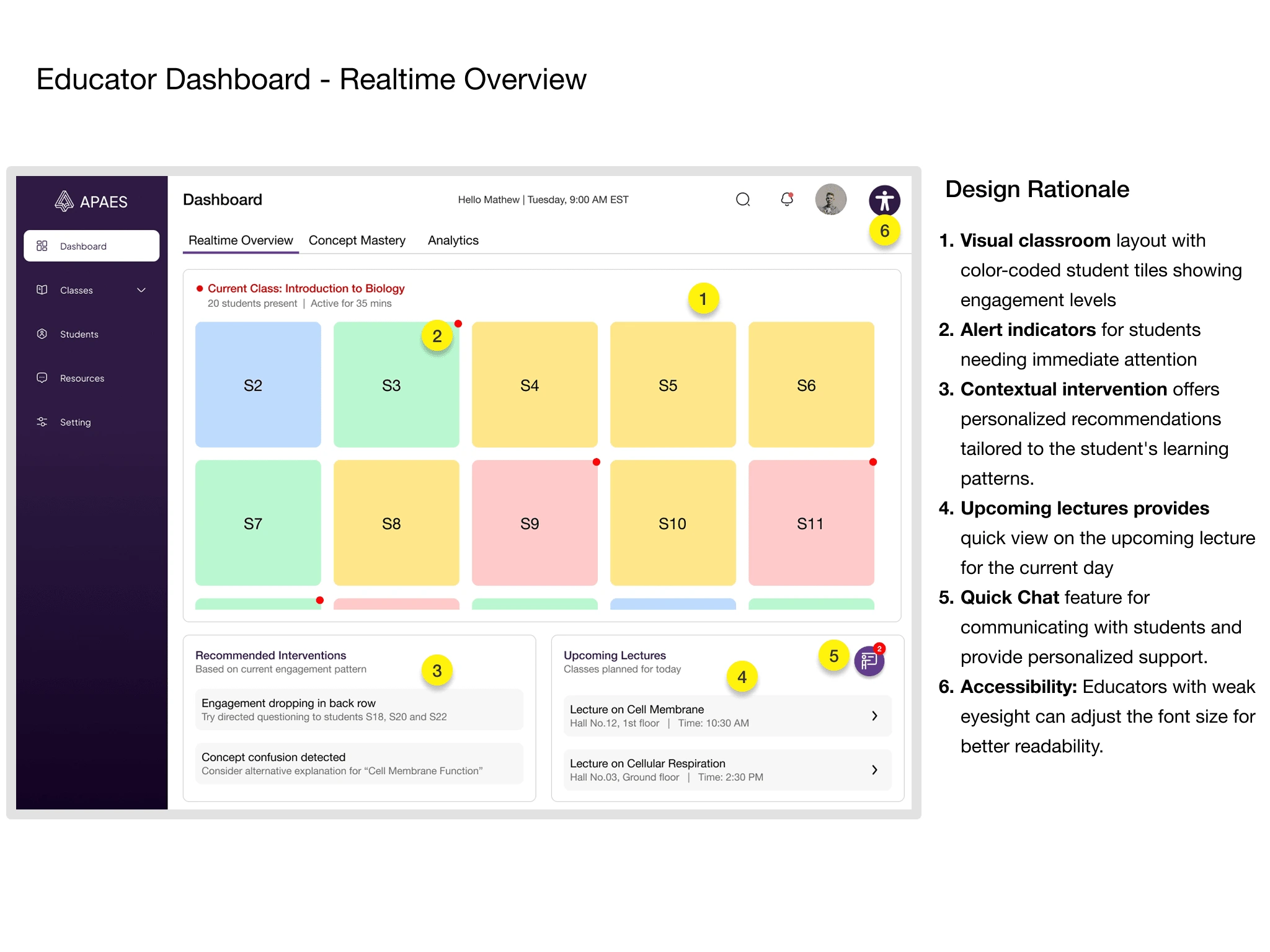Click the red S9 student tile
1270x952 pixels.
click(x=534, y=523)
